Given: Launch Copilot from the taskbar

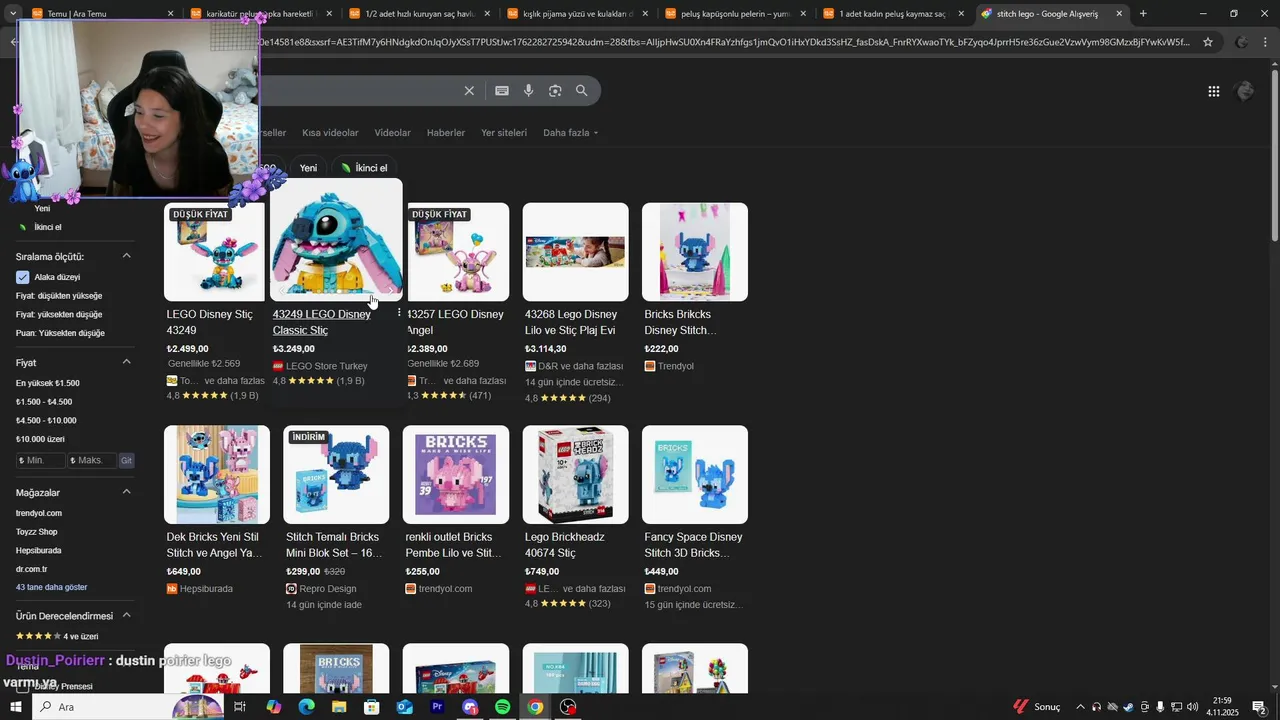Looking at the screenshot, I should click(273, 707).
